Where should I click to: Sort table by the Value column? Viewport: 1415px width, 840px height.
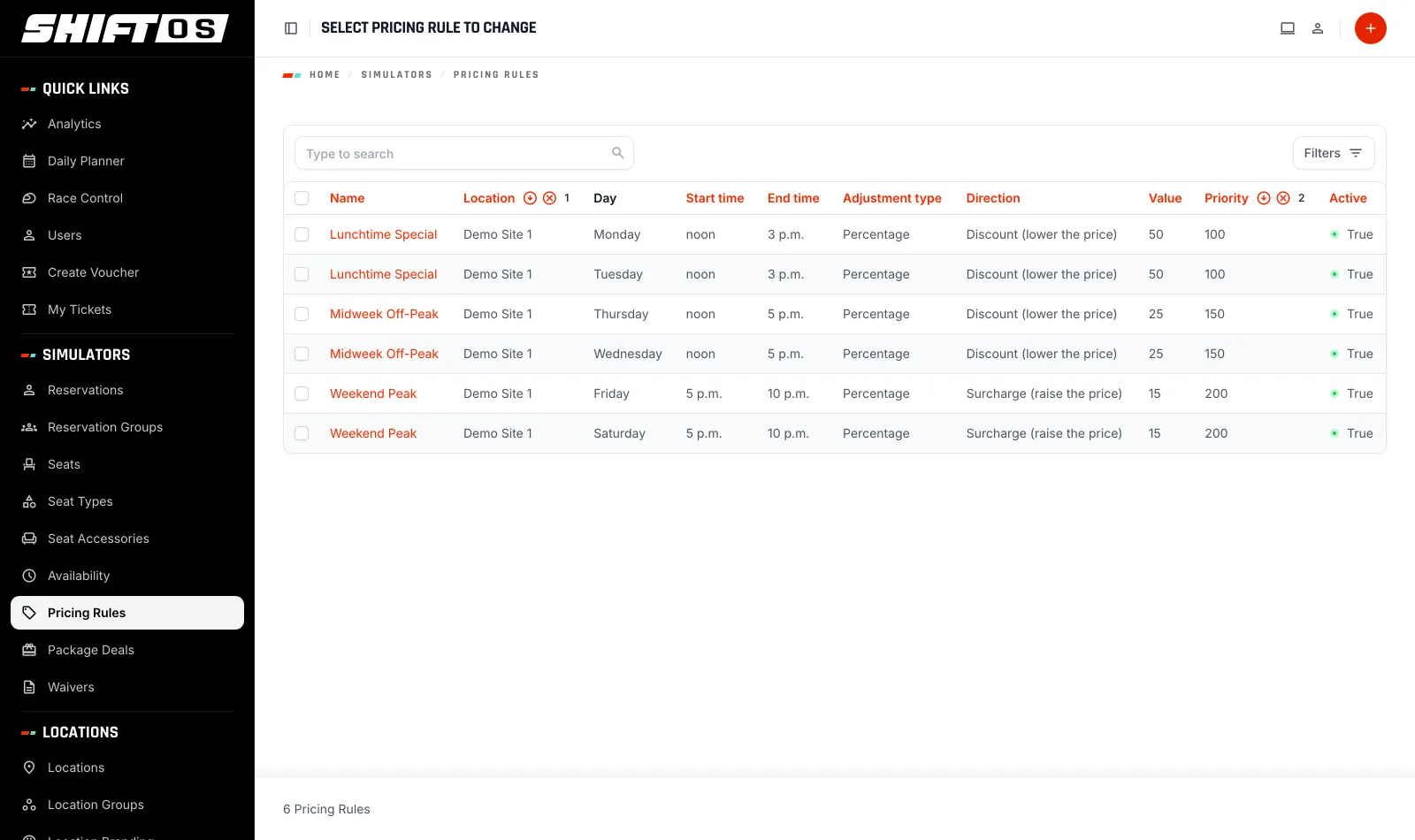(x=1165, y=198)
